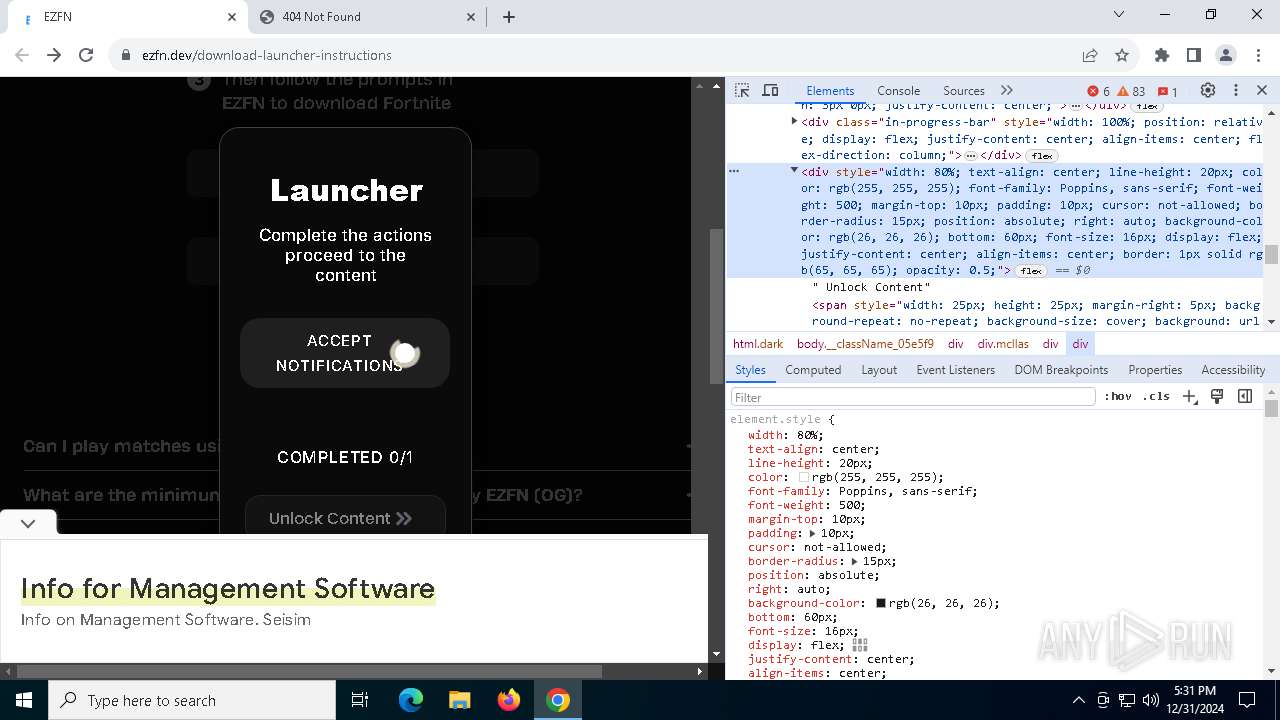This screenshot has width=1280, height=720.
Task: Toggle the device toolbar icon
Action: [x=770, y=90]
